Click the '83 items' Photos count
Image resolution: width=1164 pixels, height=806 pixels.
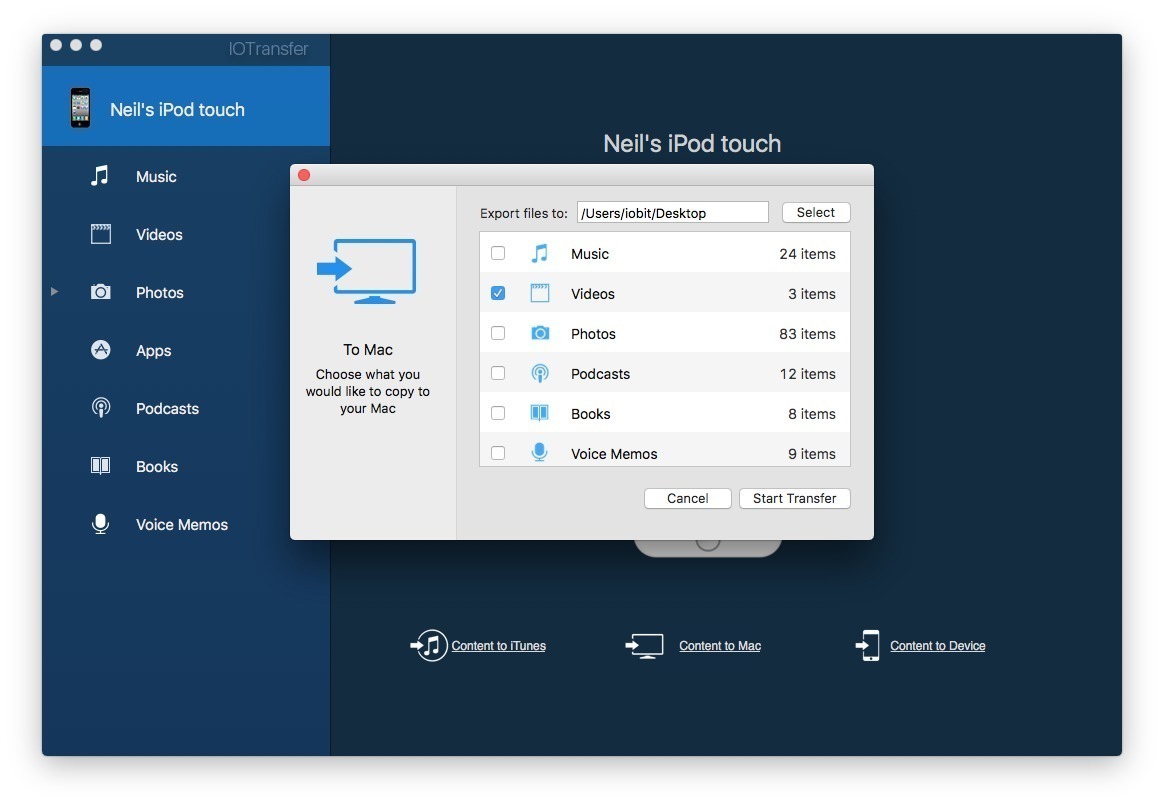[x=807, y=334]
